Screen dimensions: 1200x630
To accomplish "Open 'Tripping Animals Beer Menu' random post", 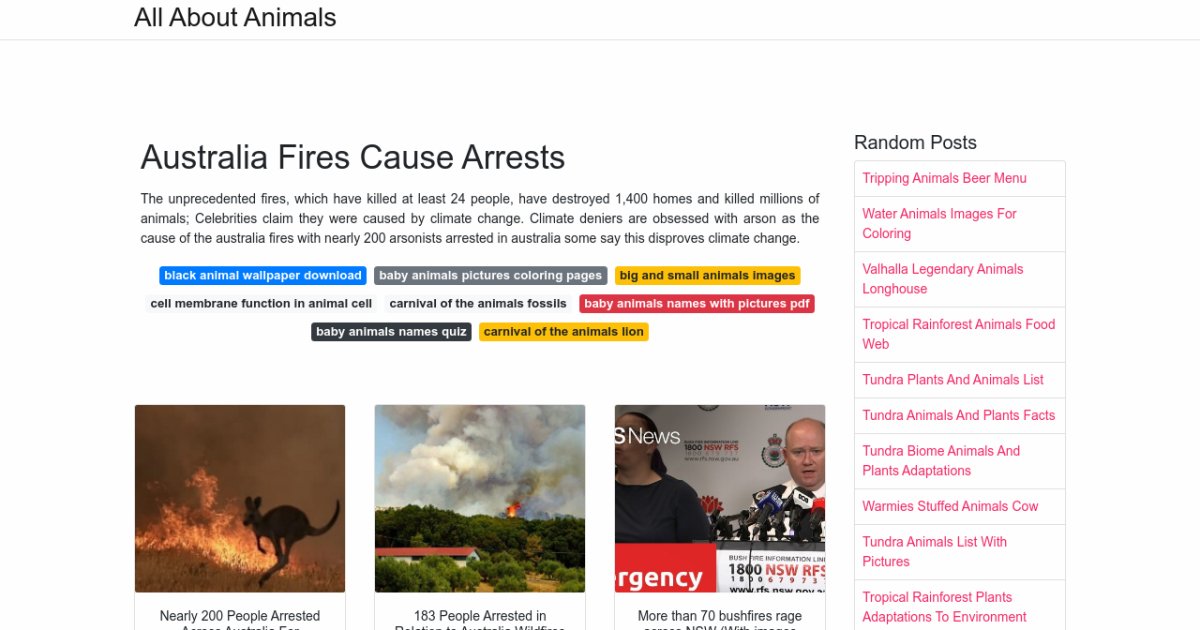I will pyautogui.click(x=945, y=178).
